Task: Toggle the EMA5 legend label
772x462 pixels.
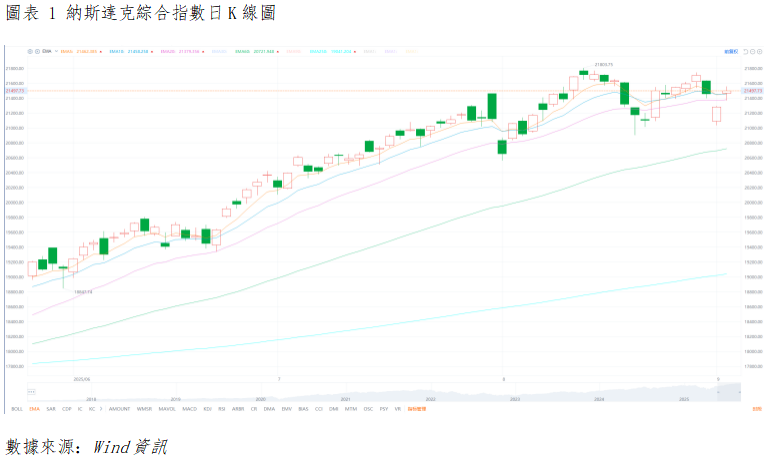Action: pyautogui.click(x=66, y=51)
